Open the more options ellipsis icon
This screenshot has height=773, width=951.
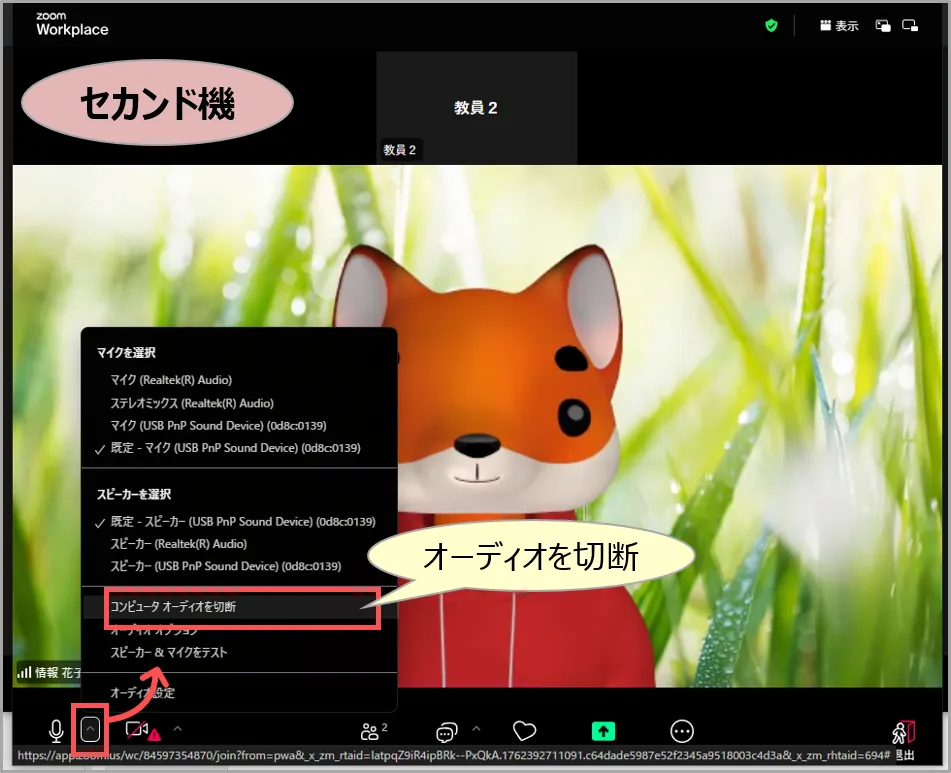(682, 731)
